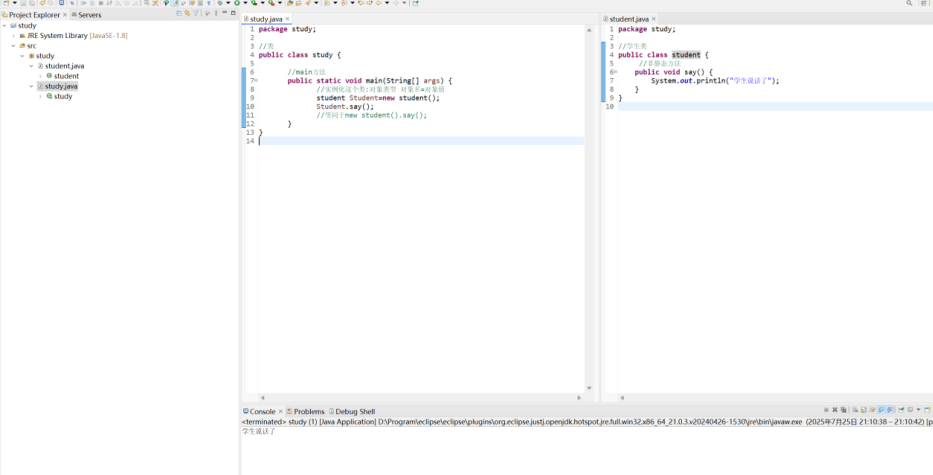Switch to the Problems tab
933x475 pixels.
305,411
